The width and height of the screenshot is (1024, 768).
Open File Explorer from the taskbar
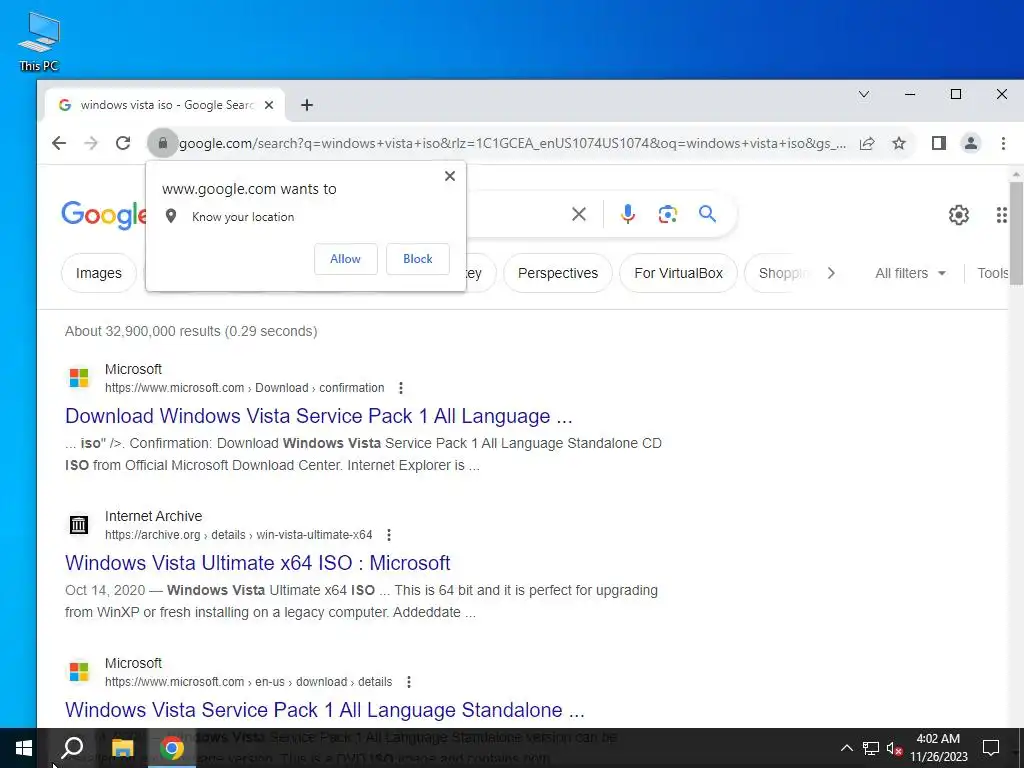point(122,748)
